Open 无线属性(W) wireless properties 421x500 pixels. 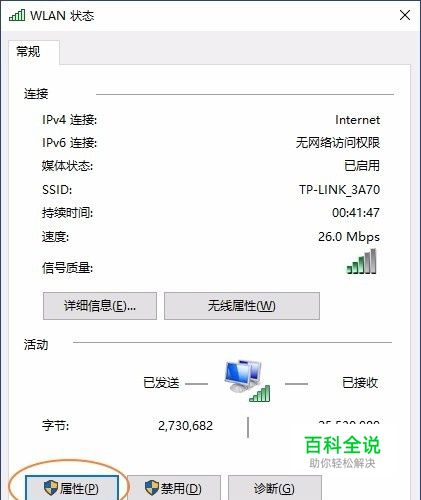point(242,306)
